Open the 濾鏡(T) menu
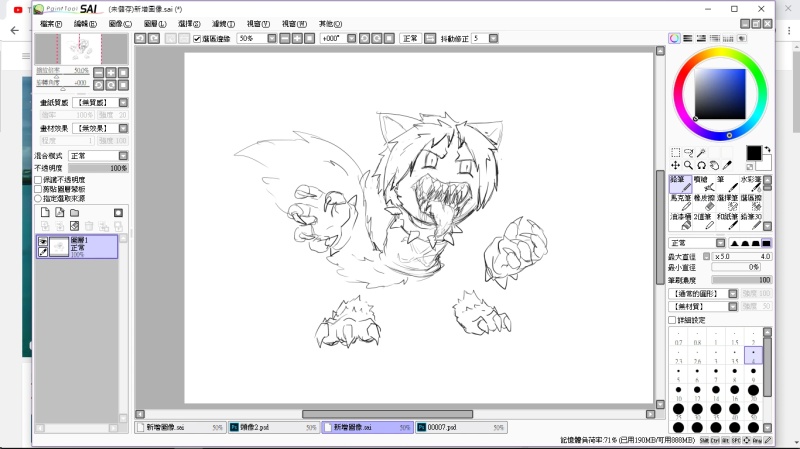 [x=223, y=24]
